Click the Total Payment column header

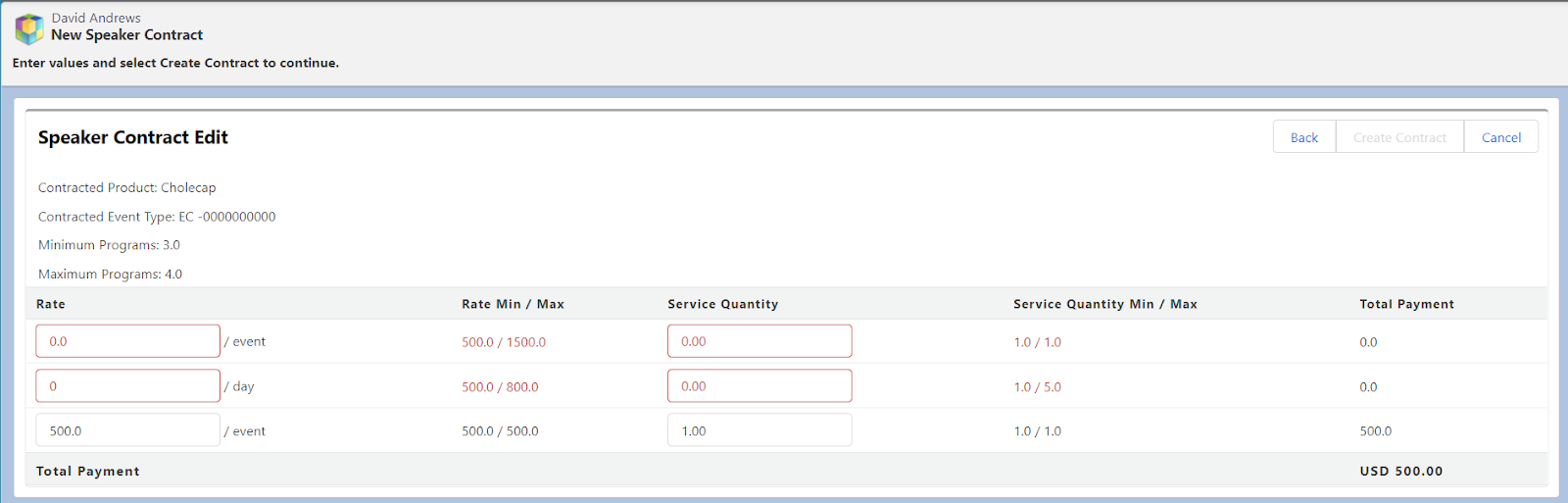tap(1406, 304)
